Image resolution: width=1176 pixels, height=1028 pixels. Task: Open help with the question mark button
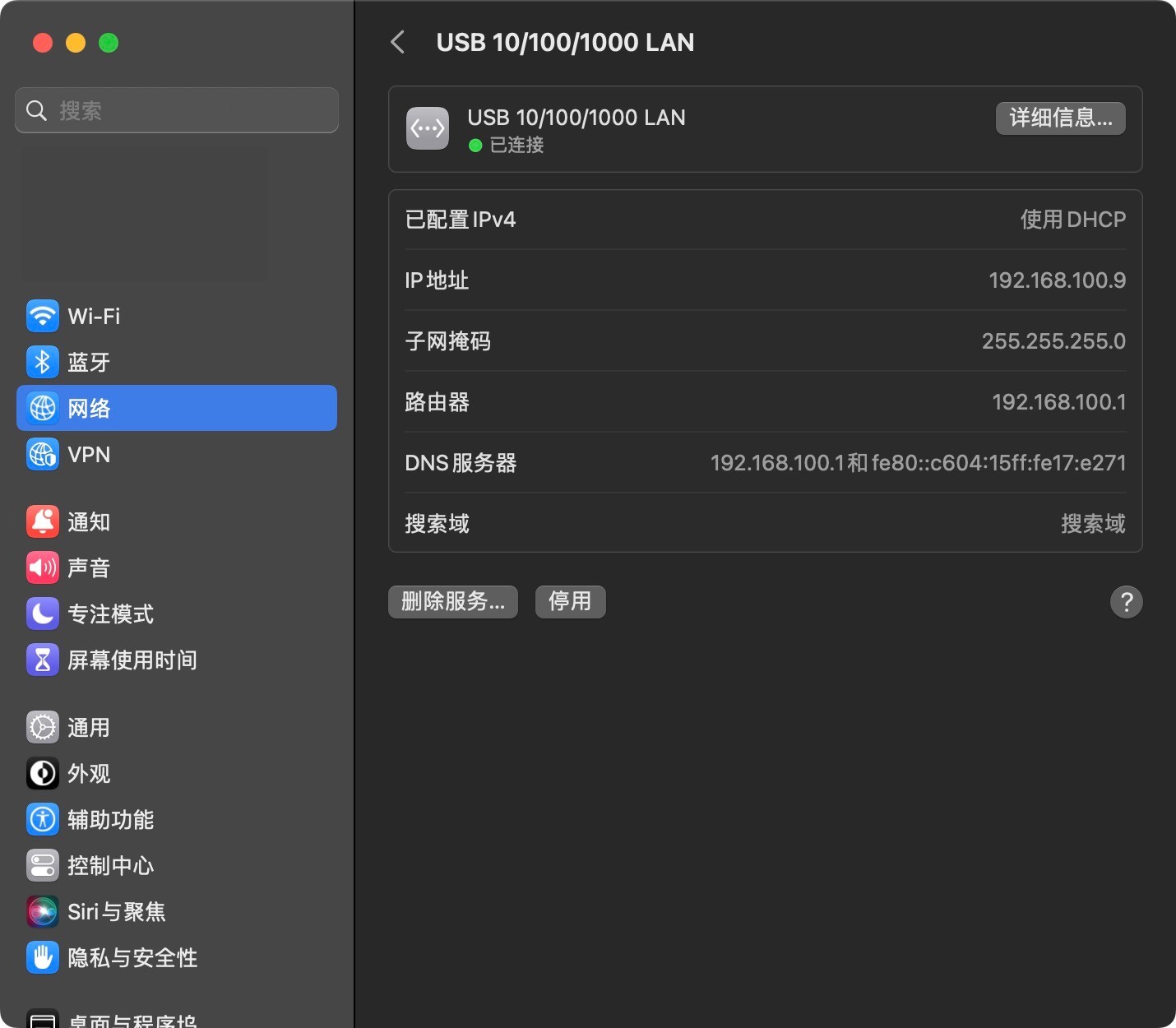(x=1126, y=602)
